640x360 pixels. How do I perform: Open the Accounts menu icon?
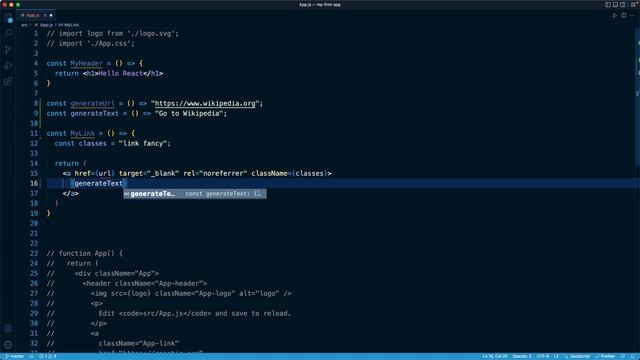[x=8, y=329]
